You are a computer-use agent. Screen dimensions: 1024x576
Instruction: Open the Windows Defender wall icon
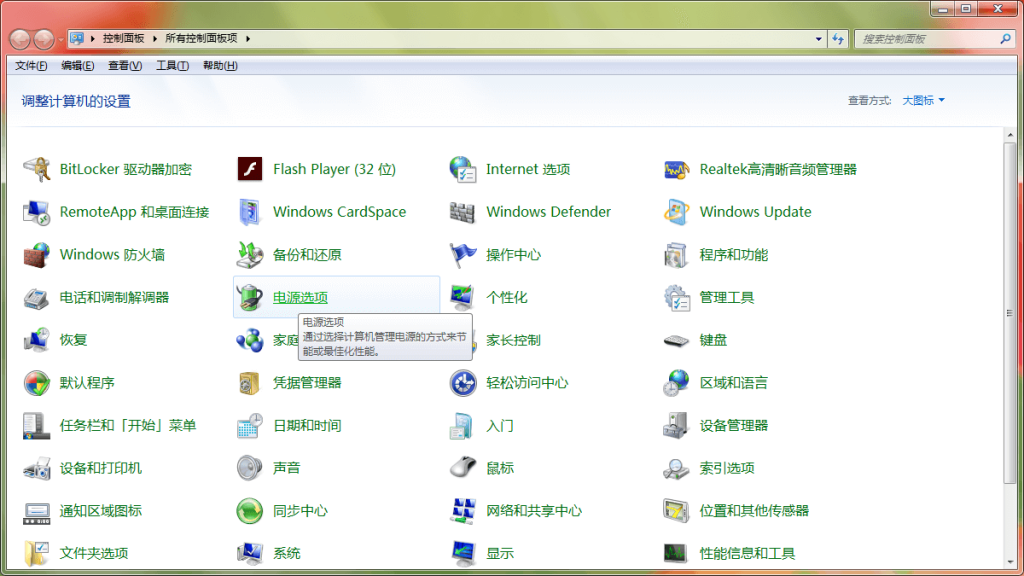462,212
